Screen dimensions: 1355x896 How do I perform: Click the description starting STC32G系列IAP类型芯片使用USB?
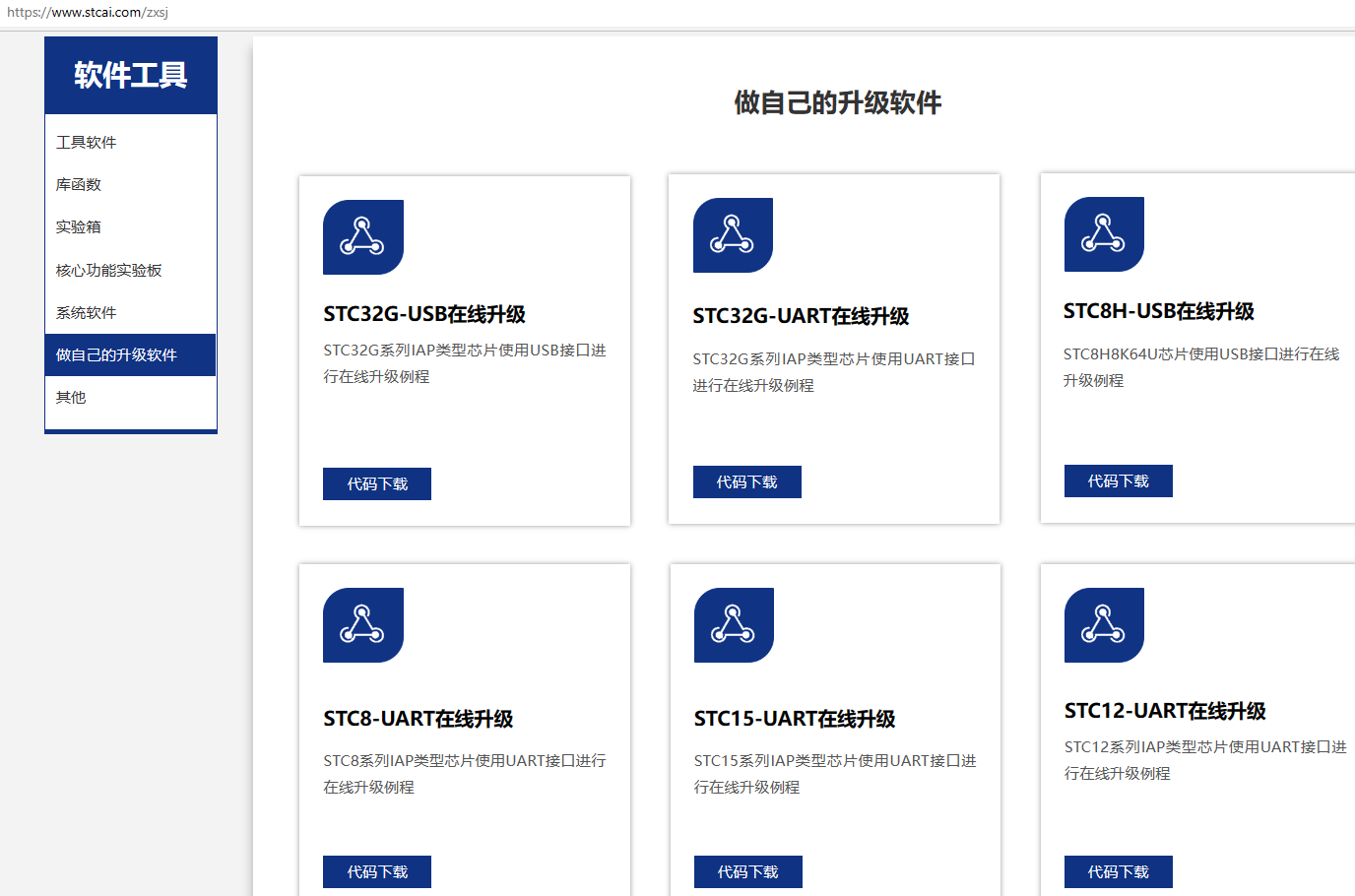[x=465, y=363]
